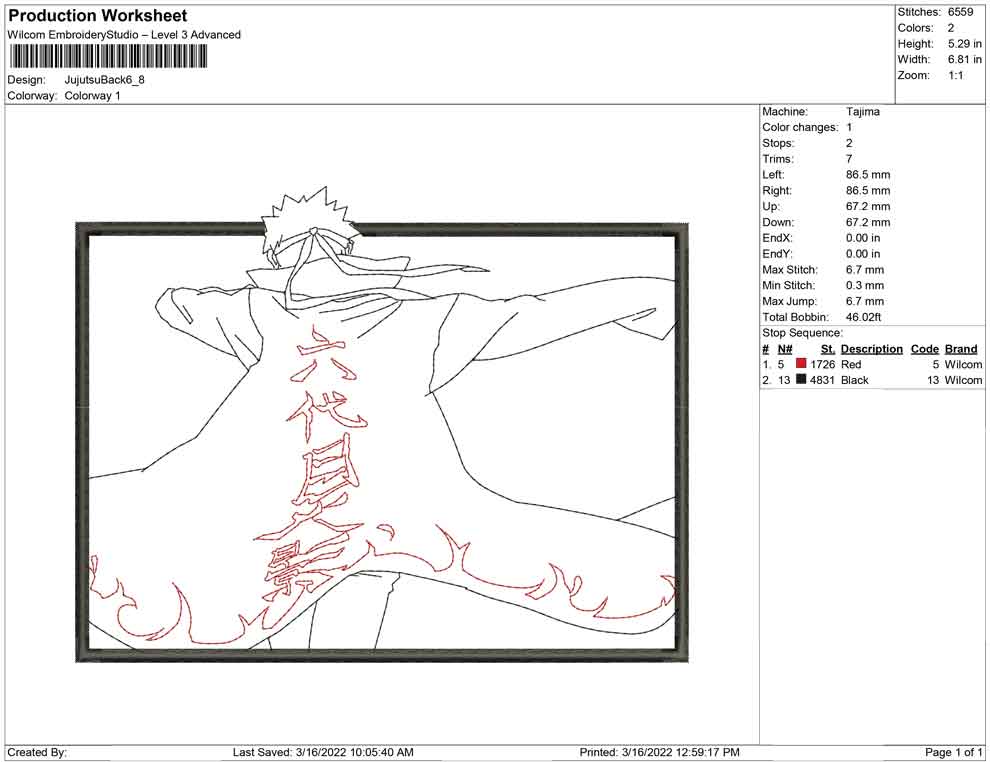Click the 'Stop Sequence:' label
The image size is (990, 762).
click(x=802, y=333)
